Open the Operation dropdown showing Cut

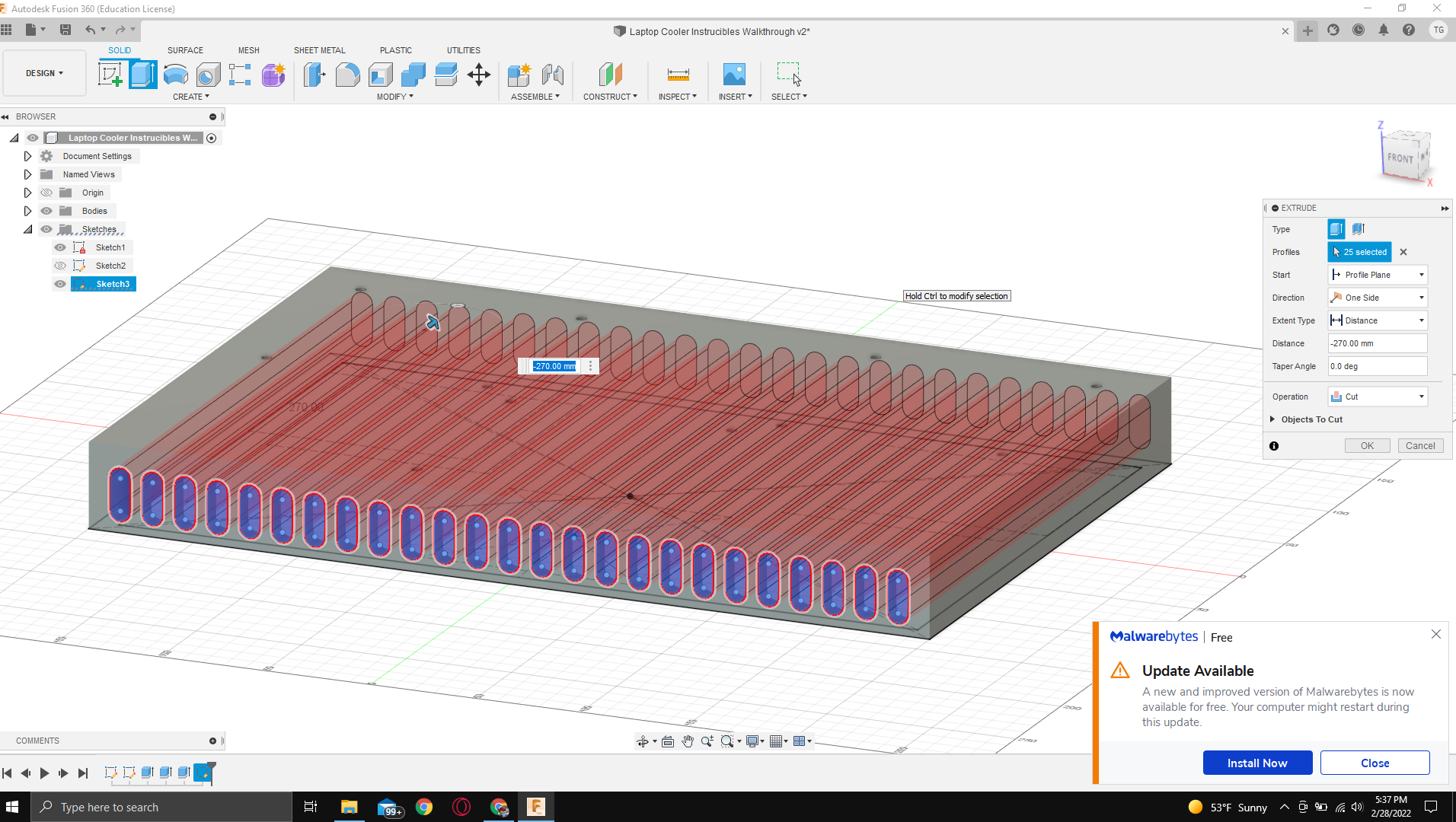(1378, 397)
